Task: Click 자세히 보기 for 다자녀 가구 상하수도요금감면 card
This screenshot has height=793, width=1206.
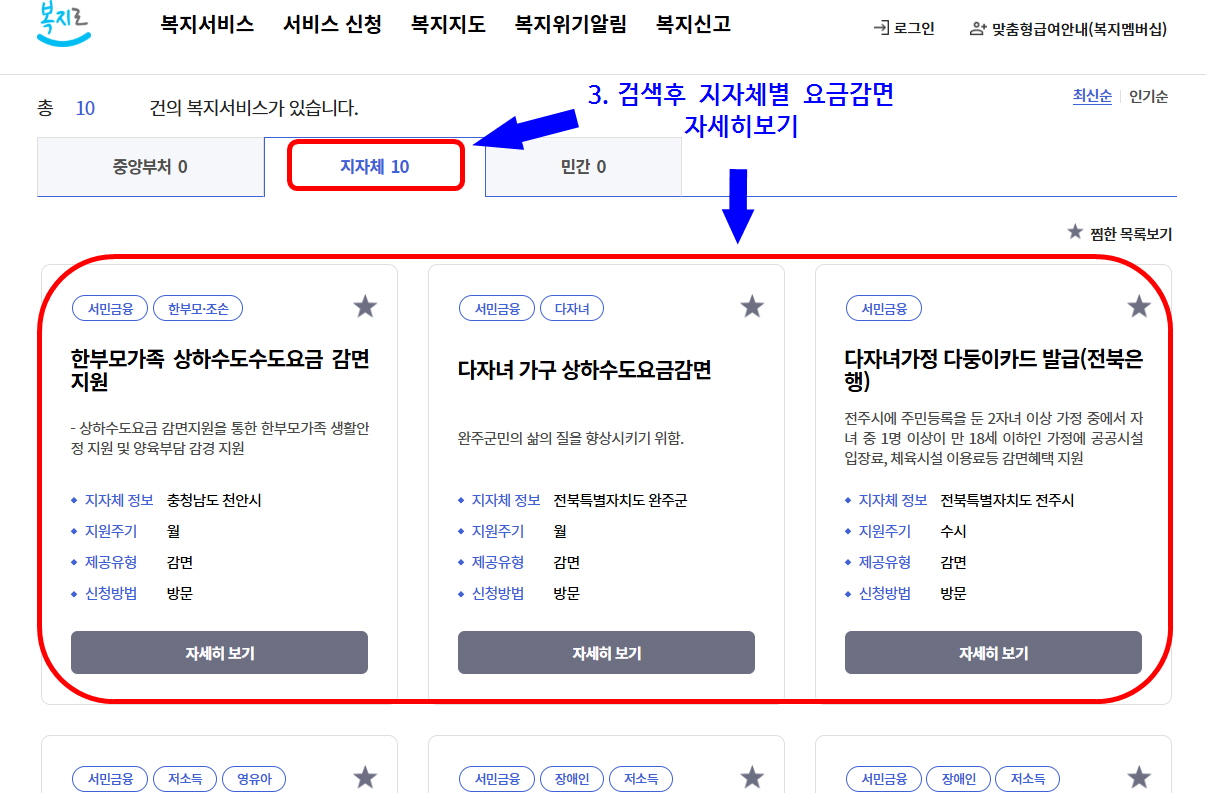Action: [606, 653]
